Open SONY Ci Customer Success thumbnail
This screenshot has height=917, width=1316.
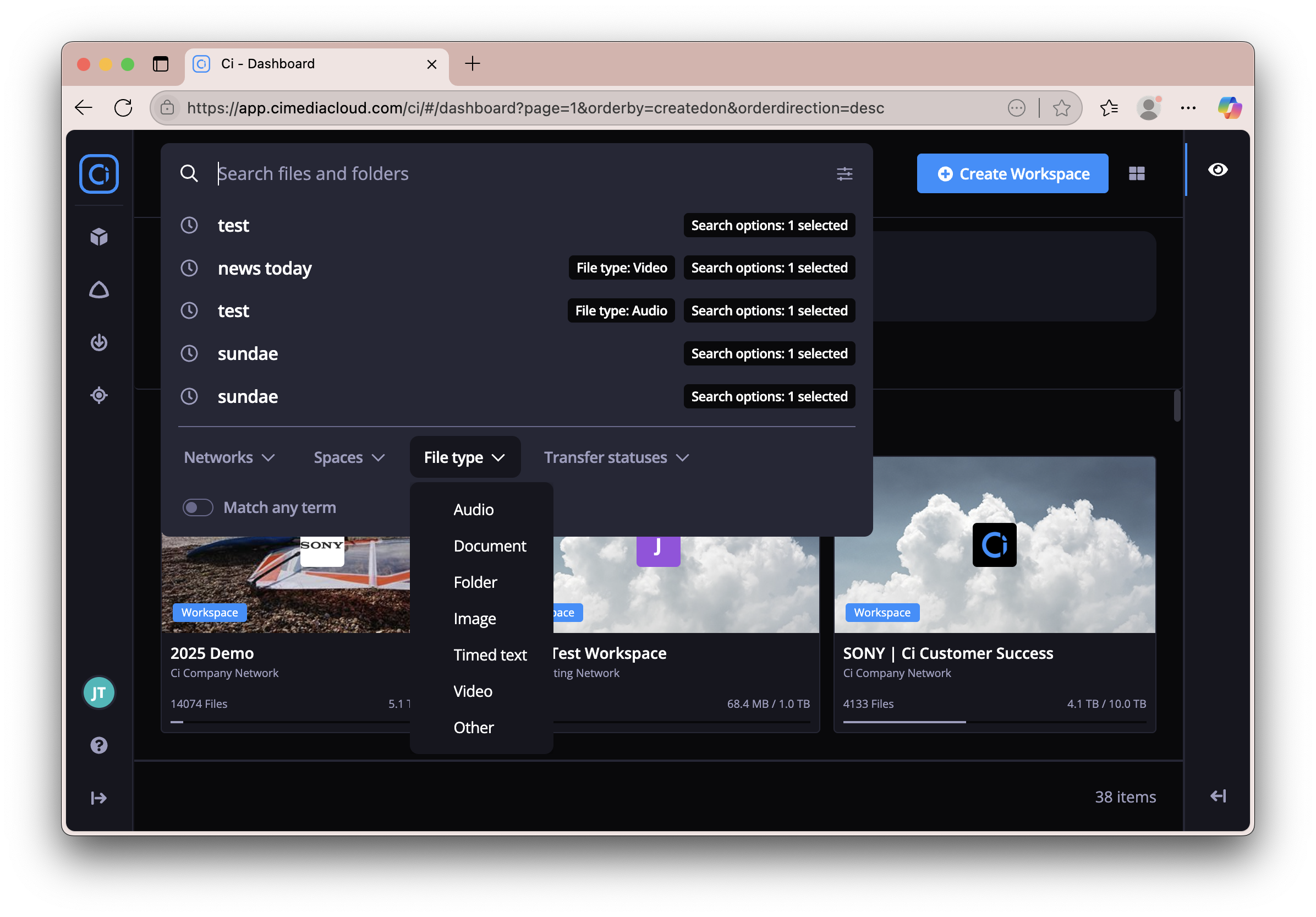click(995, 545)
